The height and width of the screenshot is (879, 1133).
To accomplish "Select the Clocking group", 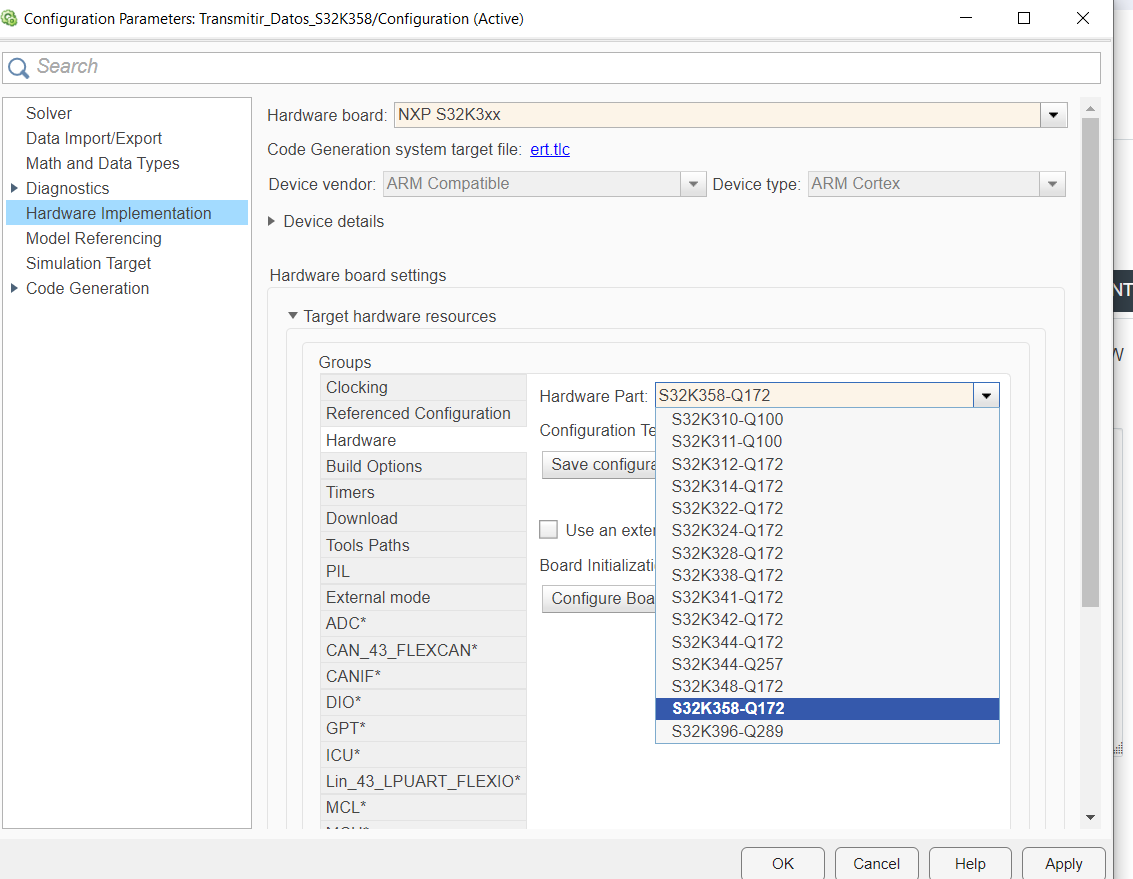I will coord(357,387).
